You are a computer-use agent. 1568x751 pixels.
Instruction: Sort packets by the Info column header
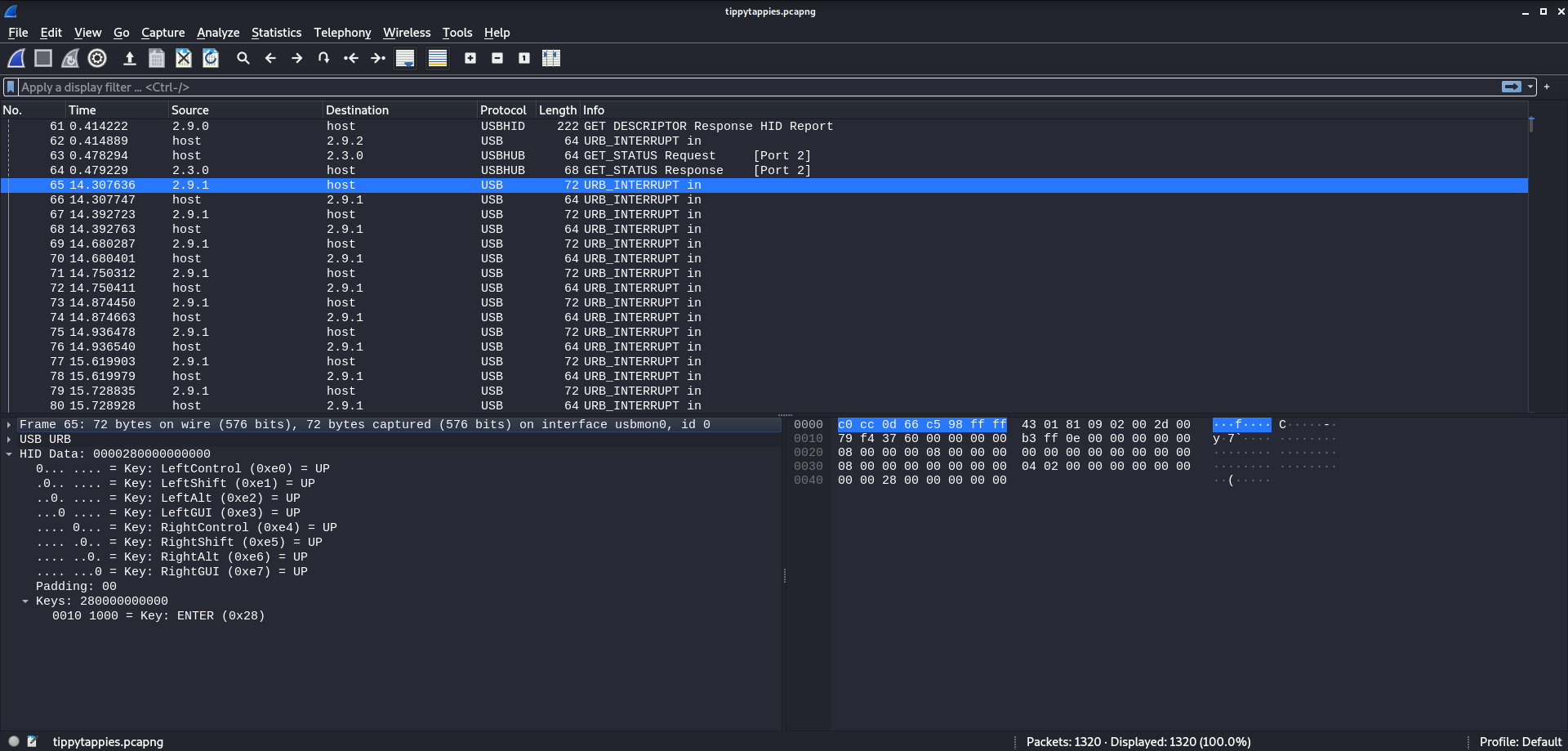[x=1053, y=110]
